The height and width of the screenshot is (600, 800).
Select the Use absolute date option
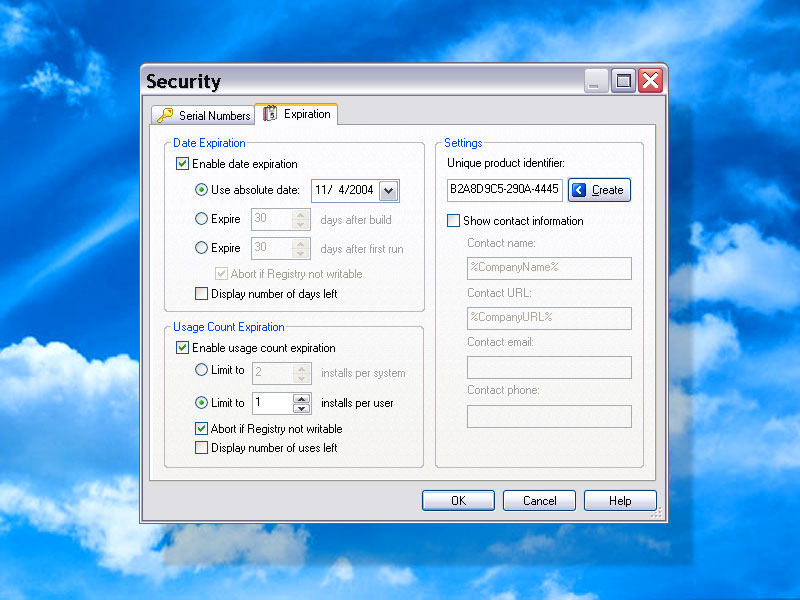point(202,190)
